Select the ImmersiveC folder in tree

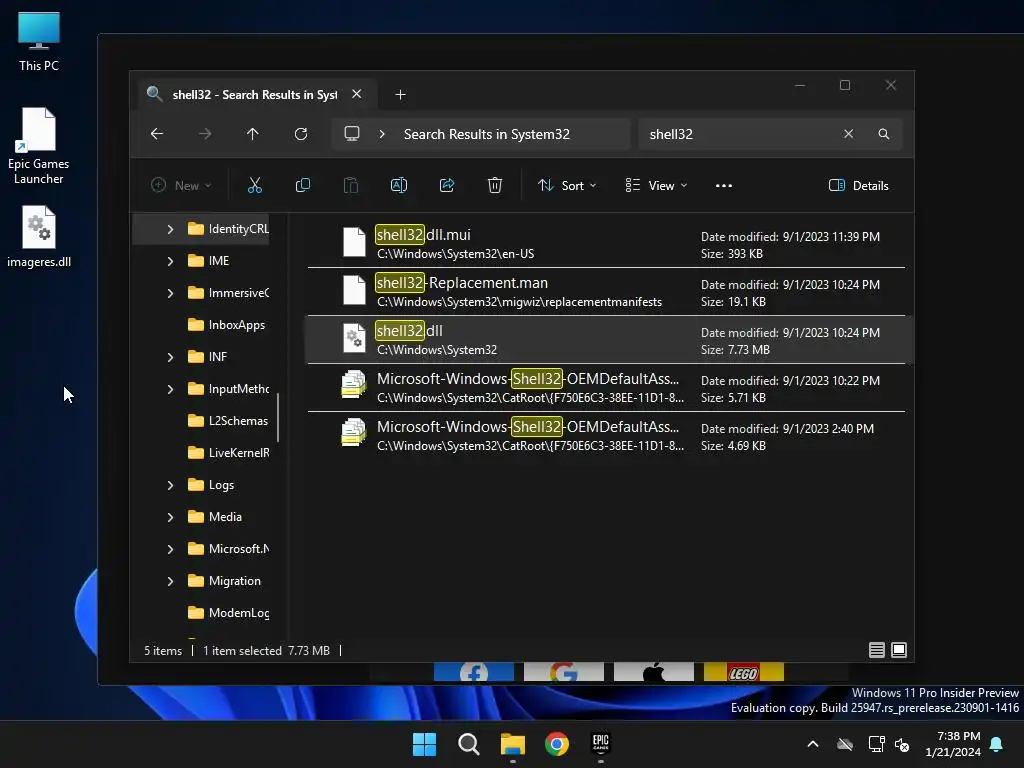[228, 293]
